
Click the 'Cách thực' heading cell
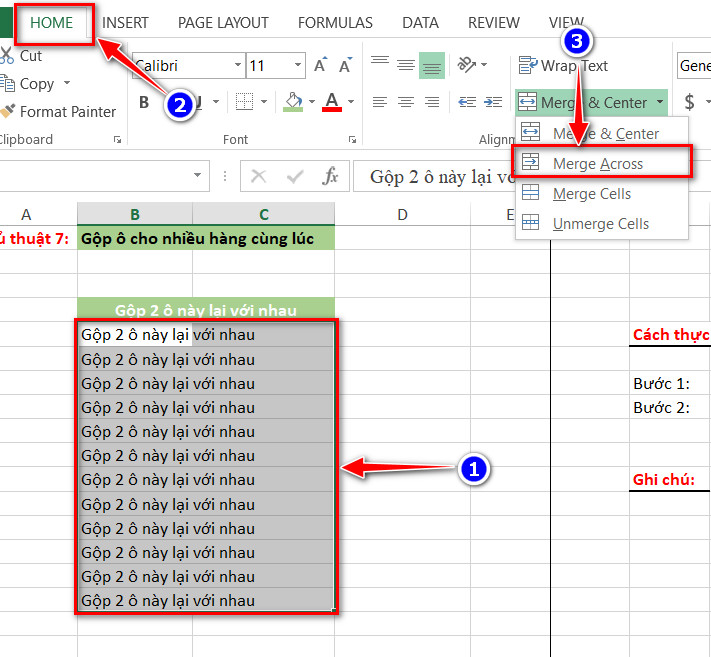tap(670, 335)
